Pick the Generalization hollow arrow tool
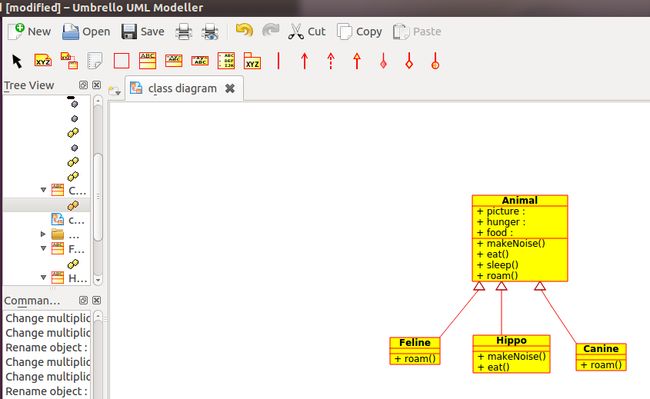This screenshot has width=650, height=399. (357, 61)
